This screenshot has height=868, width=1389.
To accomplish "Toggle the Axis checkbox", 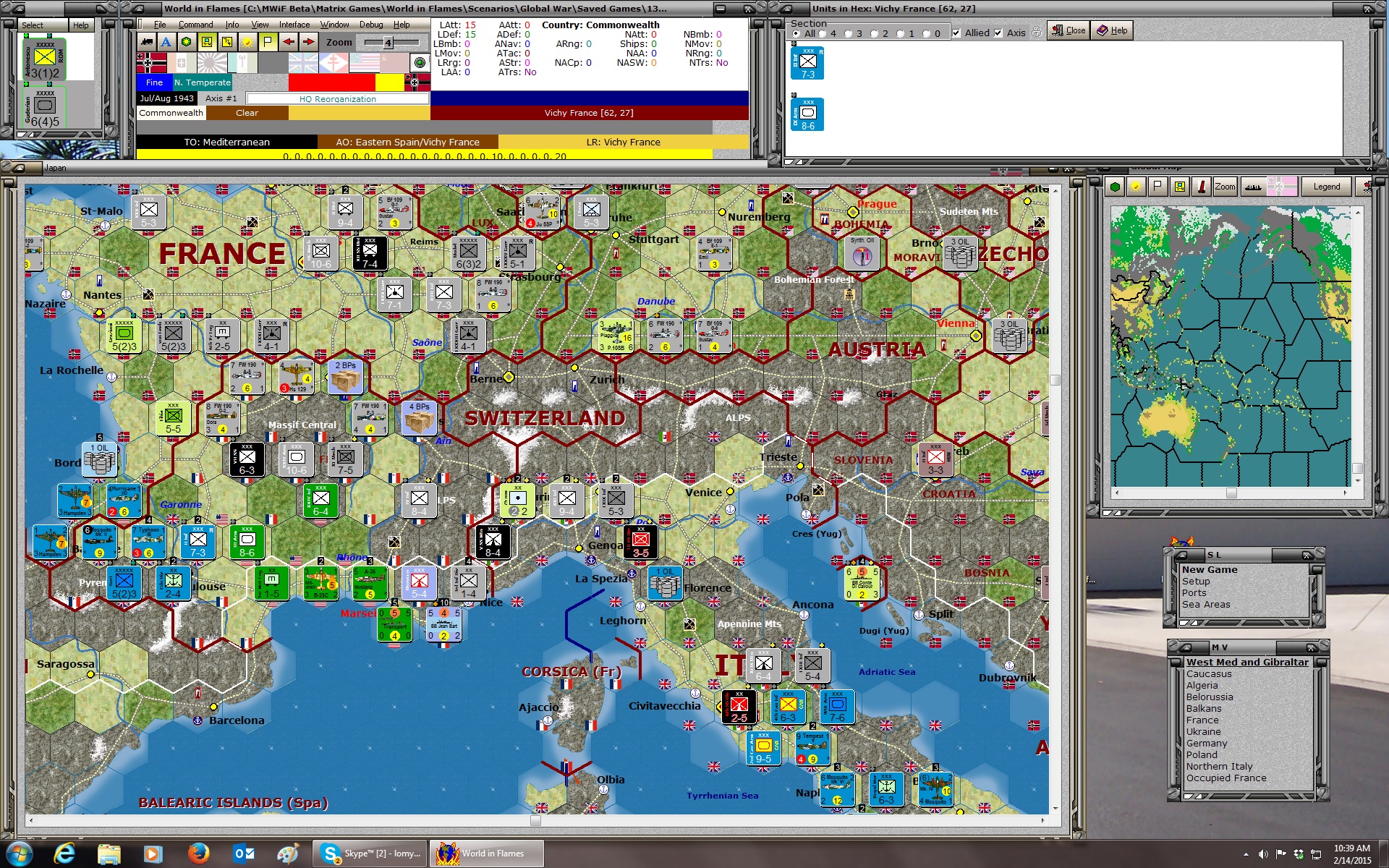I will 998,33.
